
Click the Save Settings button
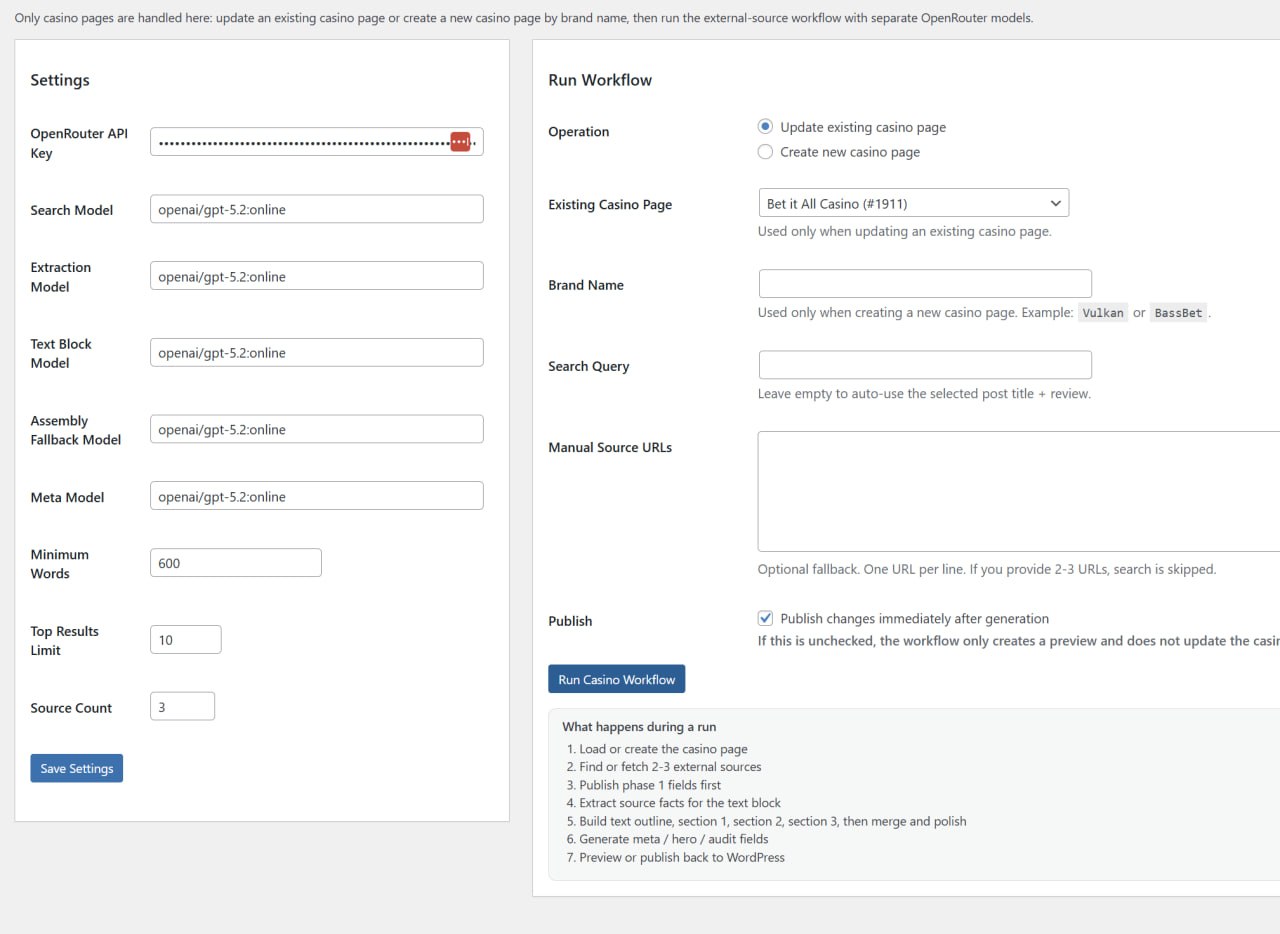77,768
